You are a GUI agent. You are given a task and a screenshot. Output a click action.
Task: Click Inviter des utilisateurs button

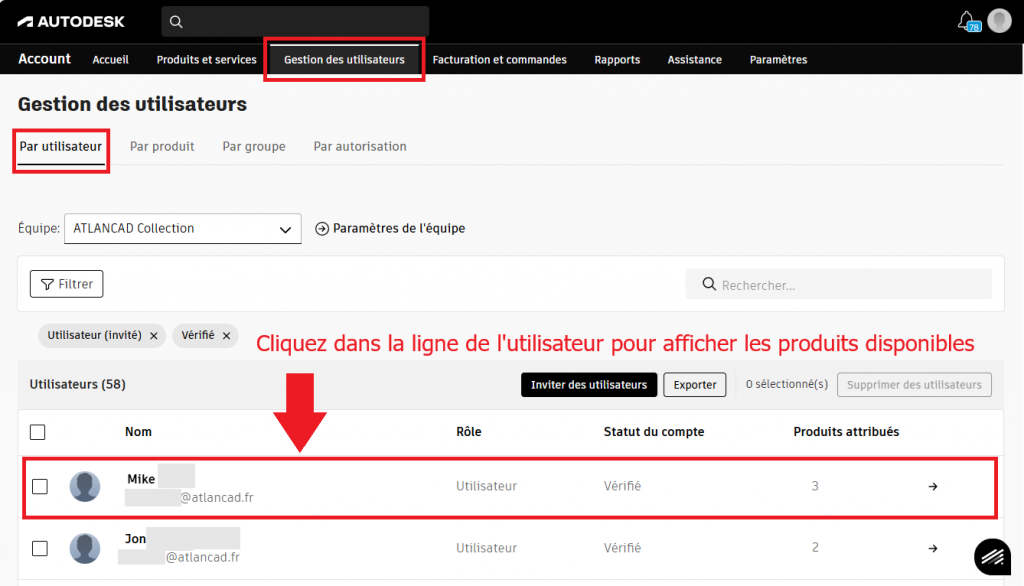(x=588, y=385)
